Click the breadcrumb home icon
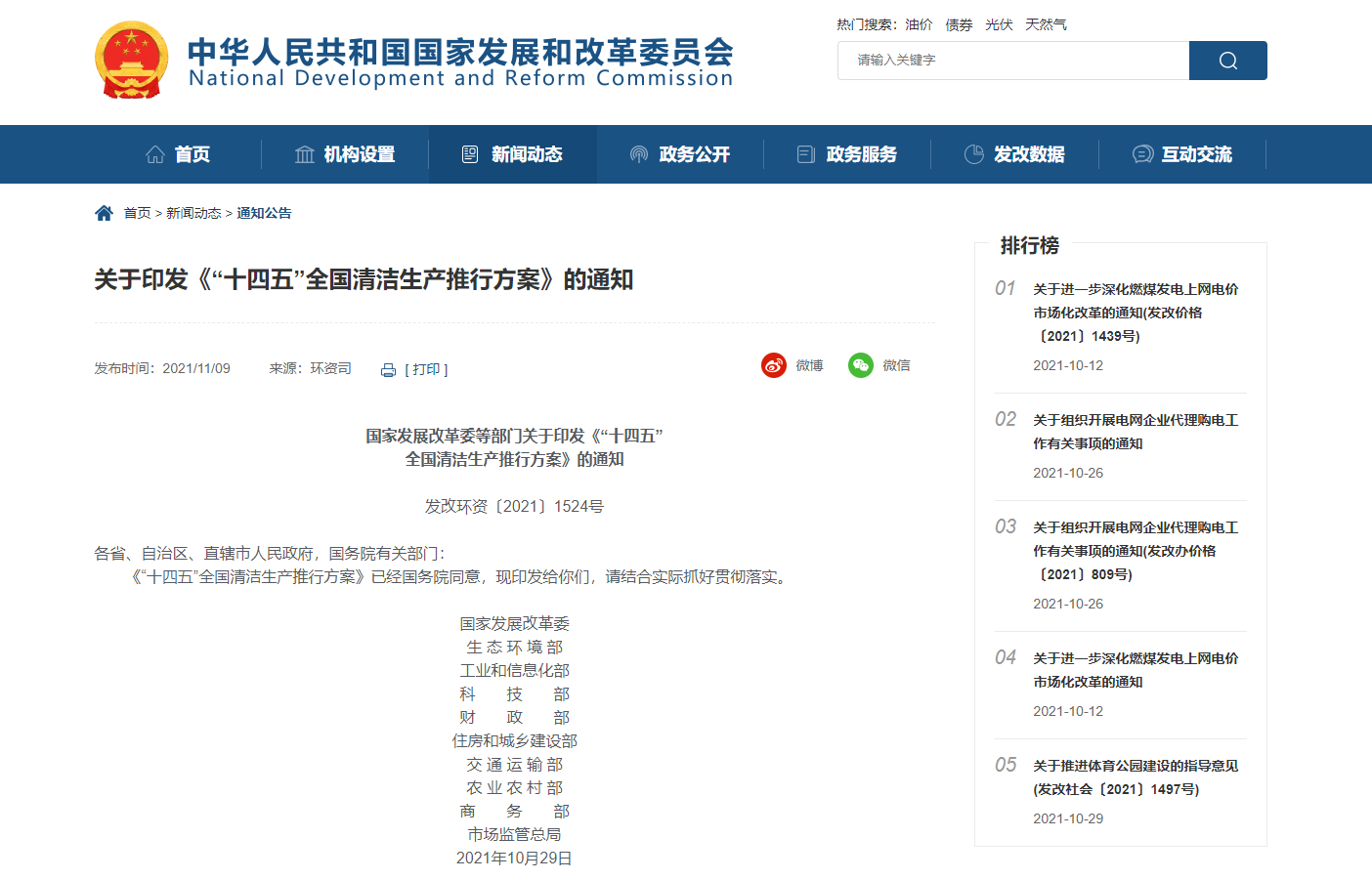Image resolution: width=1372 pixels, height=880 pixels. click(104, 213)
